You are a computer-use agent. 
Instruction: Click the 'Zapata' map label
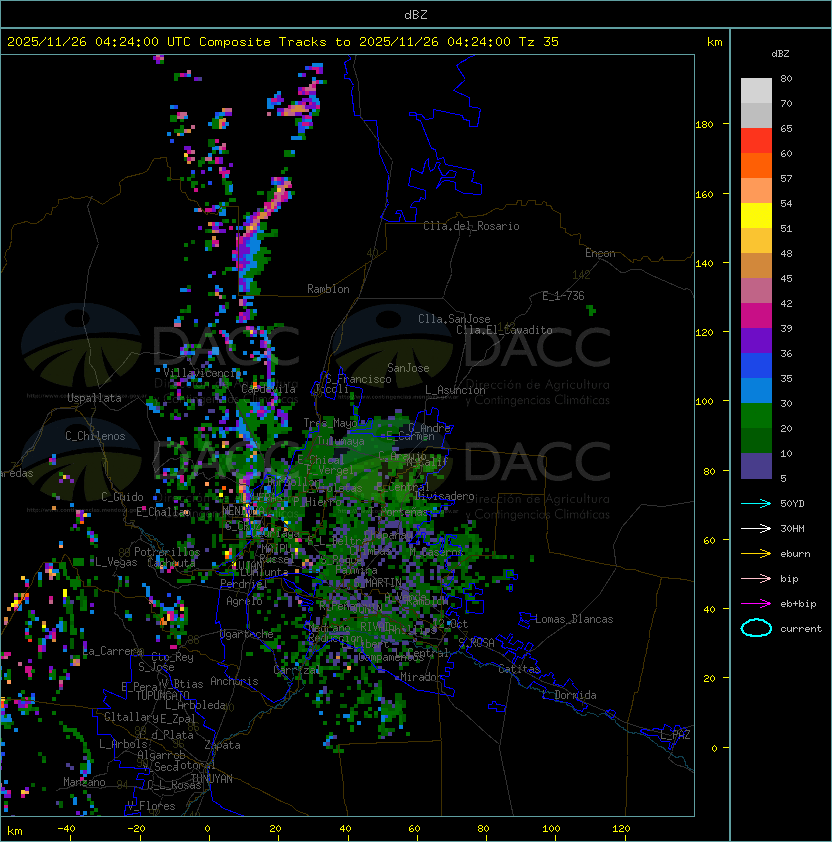point(222,745)
